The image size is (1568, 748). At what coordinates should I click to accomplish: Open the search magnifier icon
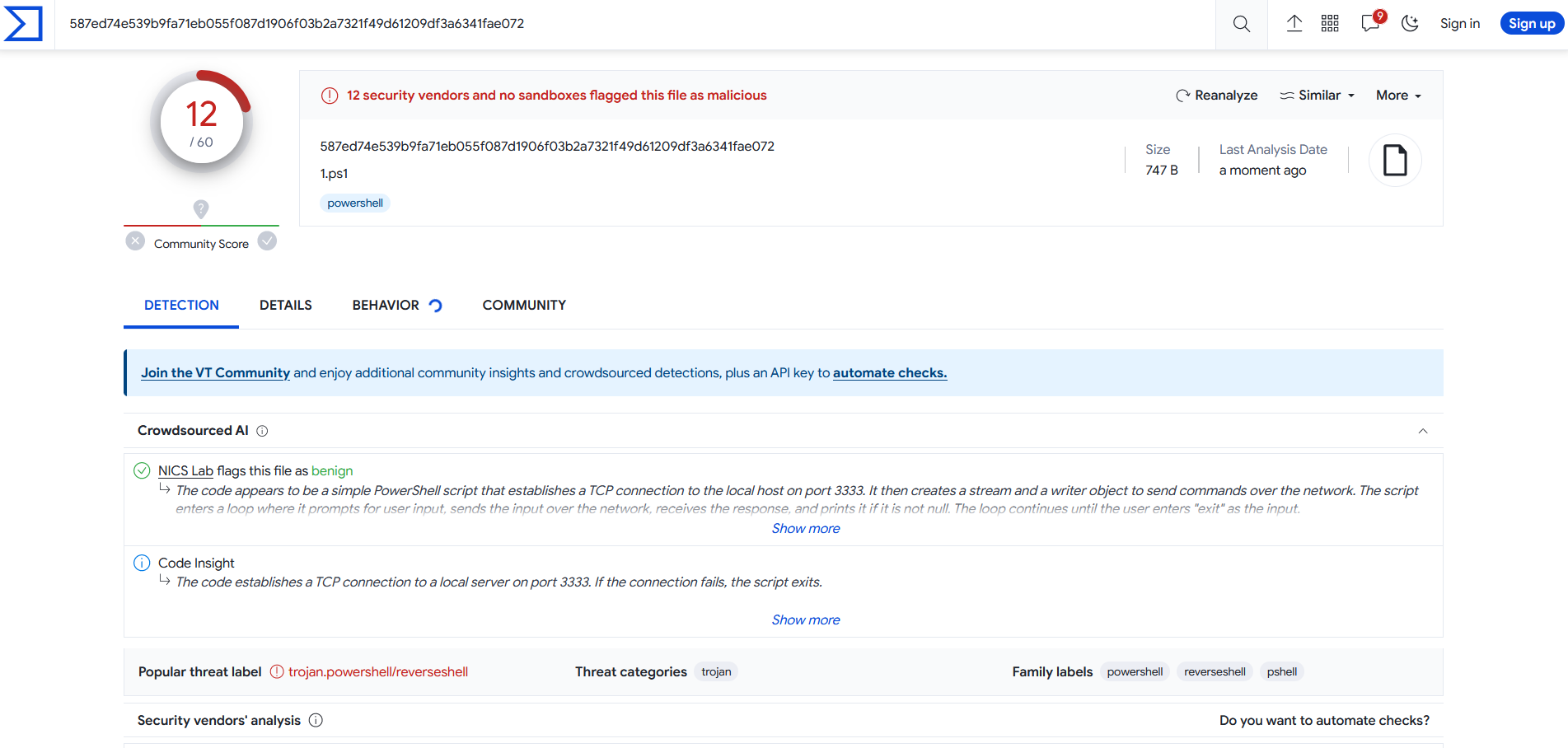click(x=1242, y=24)
